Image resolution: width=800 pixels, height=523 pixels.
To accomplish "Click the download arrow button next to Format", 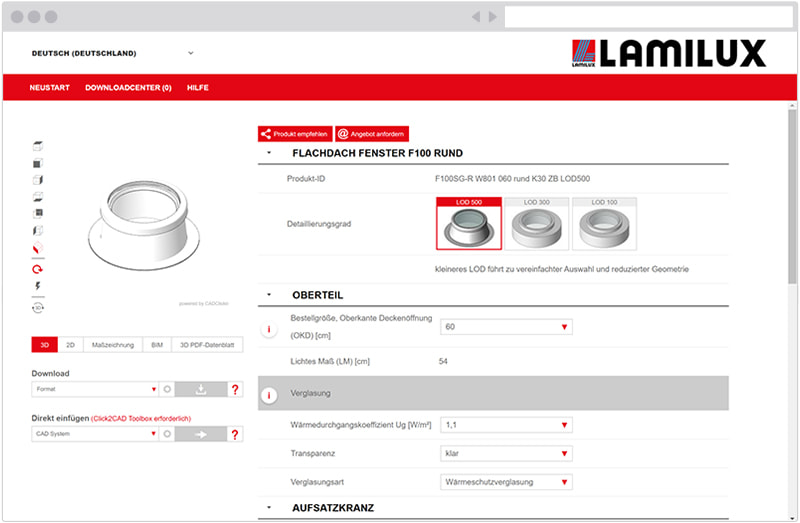I will point(201,389).
